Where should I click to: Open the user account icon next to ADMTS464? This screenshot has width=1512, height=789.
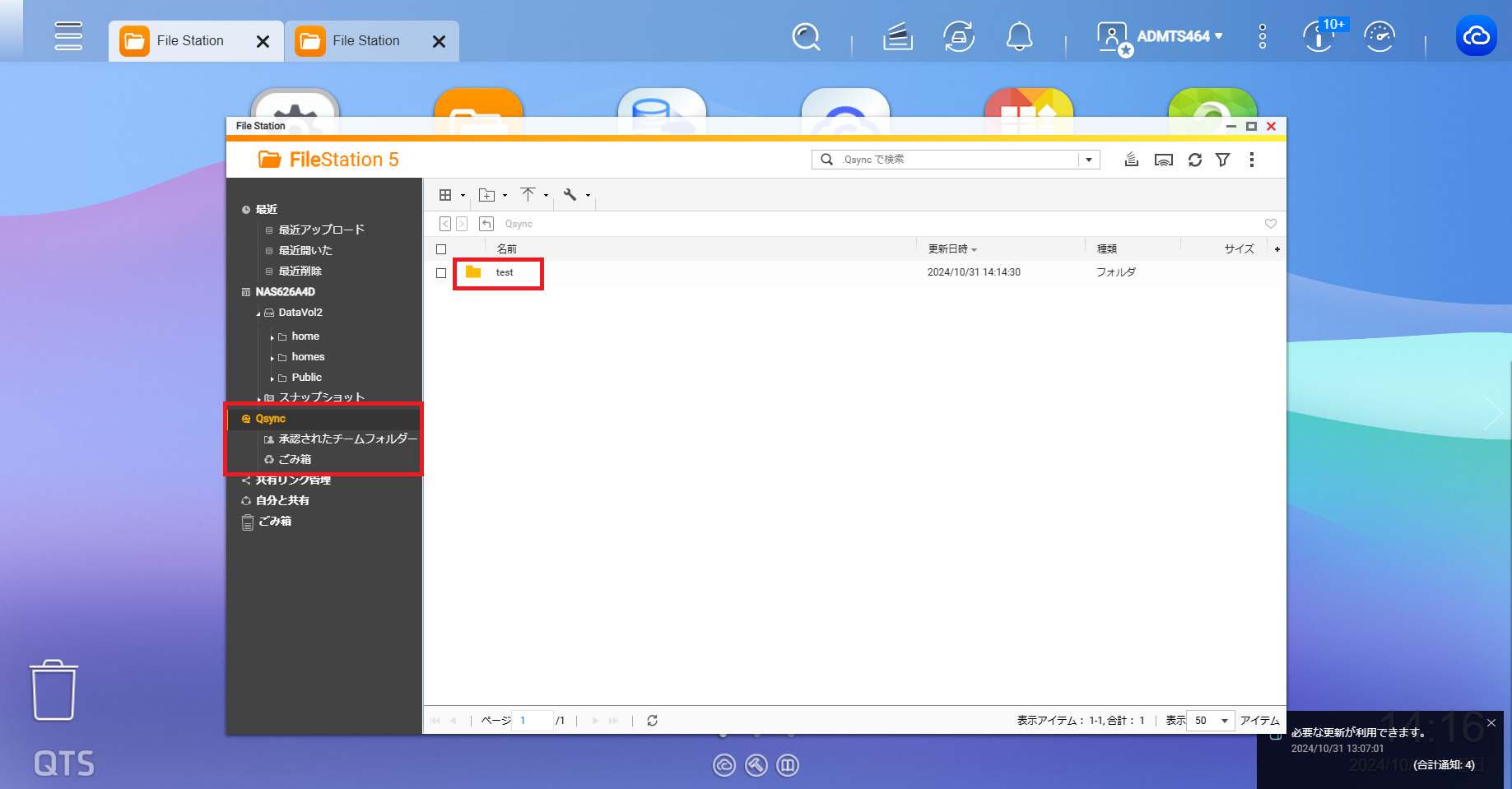[1114, 38]
